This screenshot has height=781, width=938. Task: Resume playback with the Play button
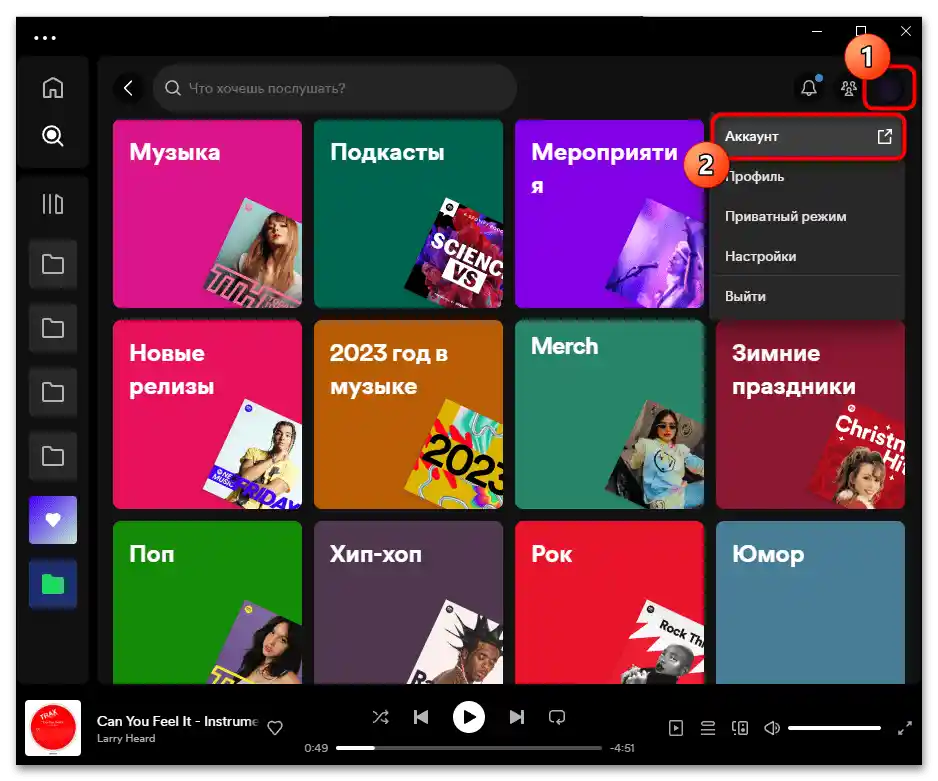469,717
